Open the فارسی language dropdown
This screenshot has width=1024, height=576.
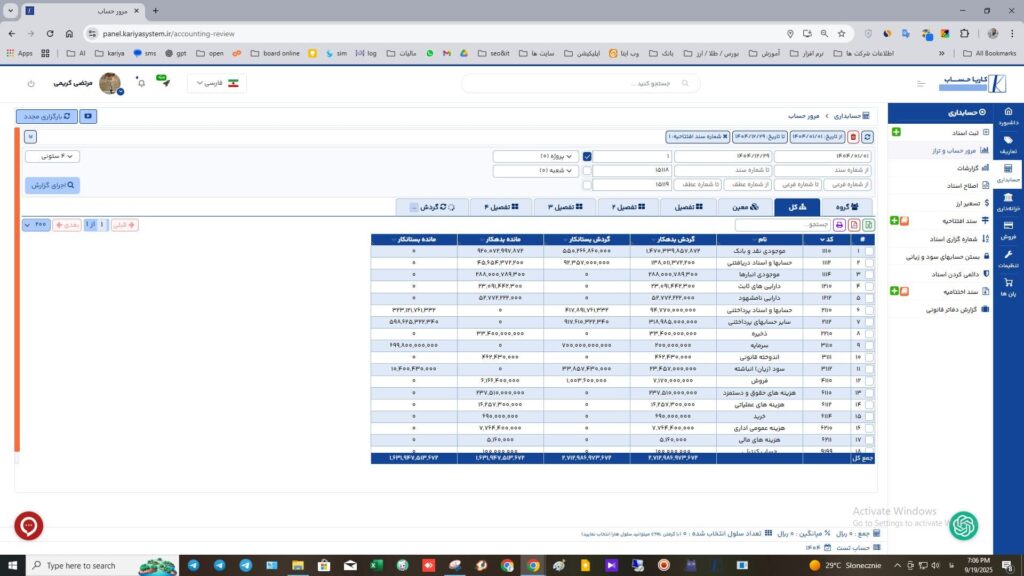point(216,83)
